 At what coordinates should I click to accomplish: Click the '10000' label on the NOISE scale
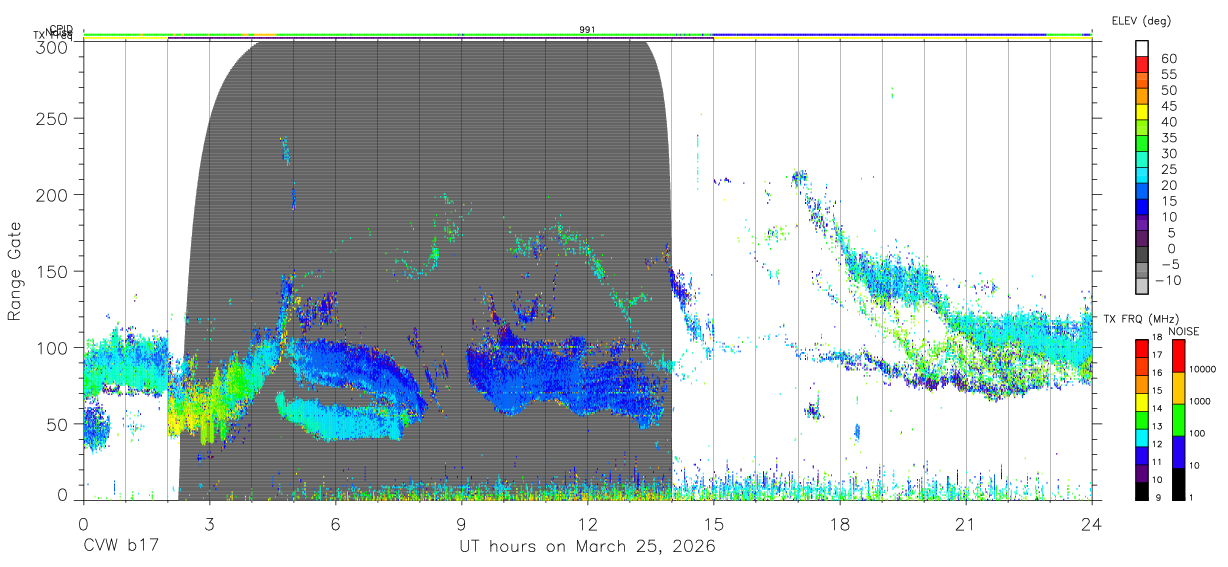[1203, 369]
